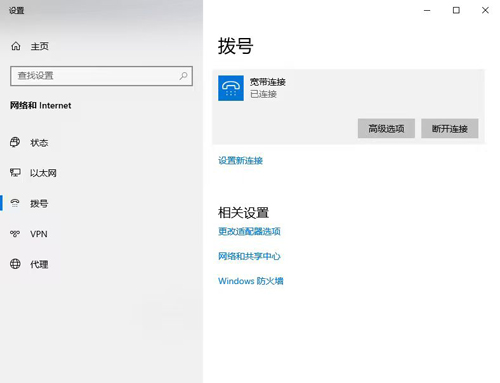Open the 更改适配器选项 link
Image resolution: width=500 pixels, height=383 pixels.
point(249,231)
